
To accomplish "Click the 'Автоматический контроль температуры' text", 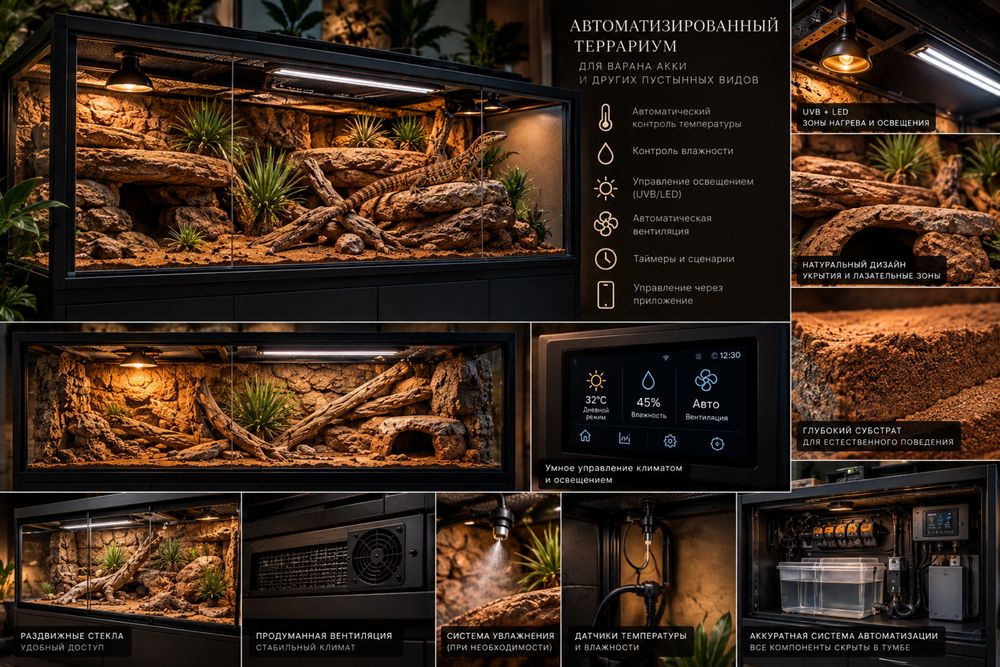I will tap(686, 117).
